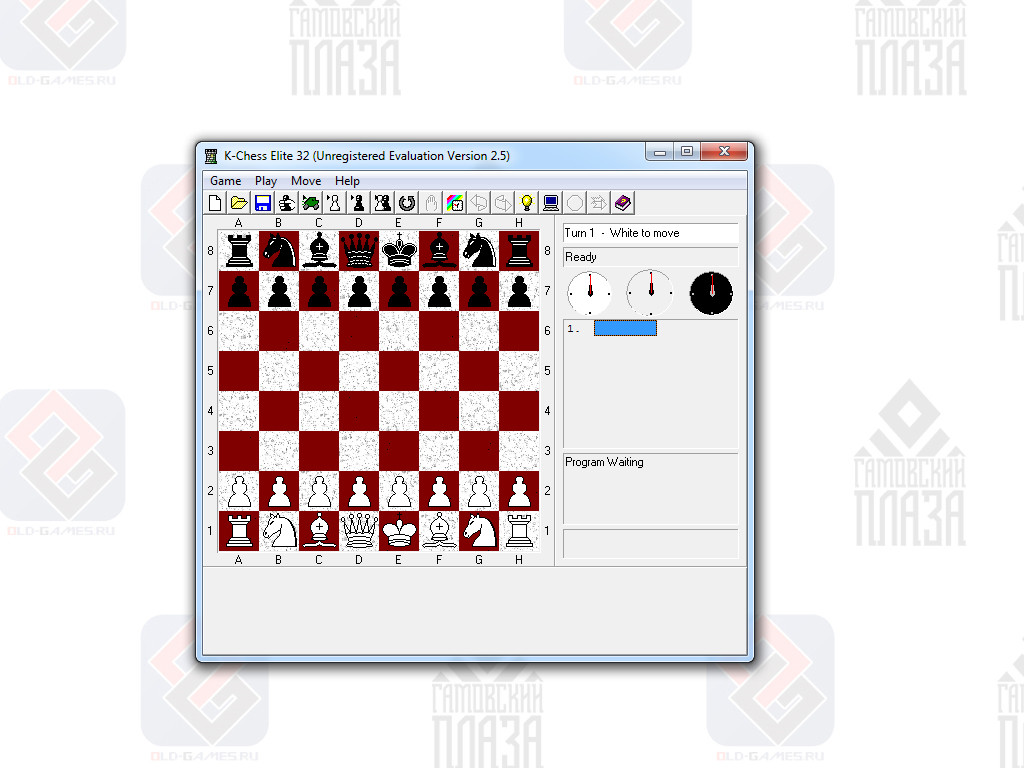Click the greyed take back move arrow
This screenshot has width=1024, height=768.
(x=479, y=203)
